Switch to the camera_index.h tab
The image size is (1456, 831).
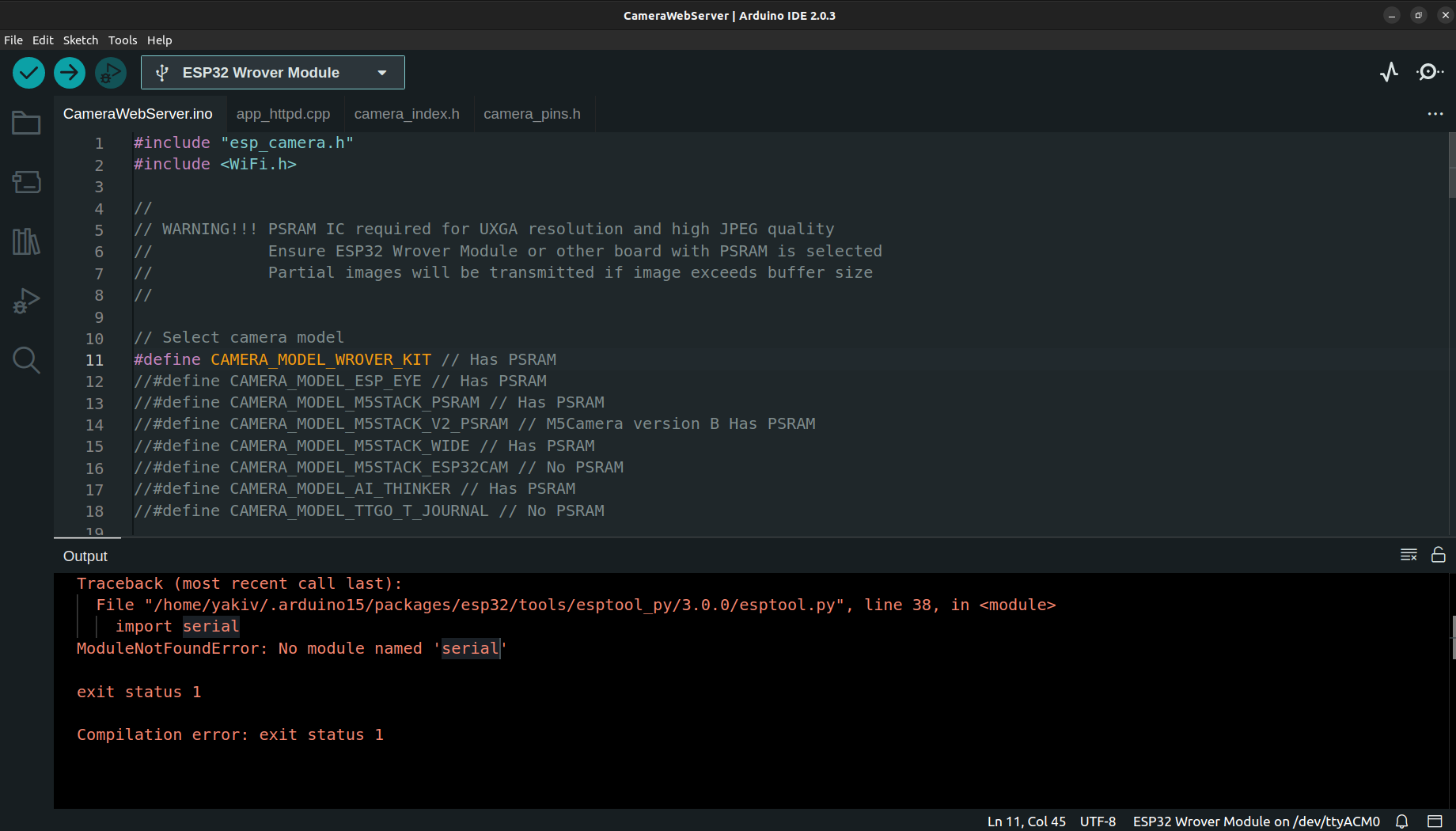click(407, 114)
